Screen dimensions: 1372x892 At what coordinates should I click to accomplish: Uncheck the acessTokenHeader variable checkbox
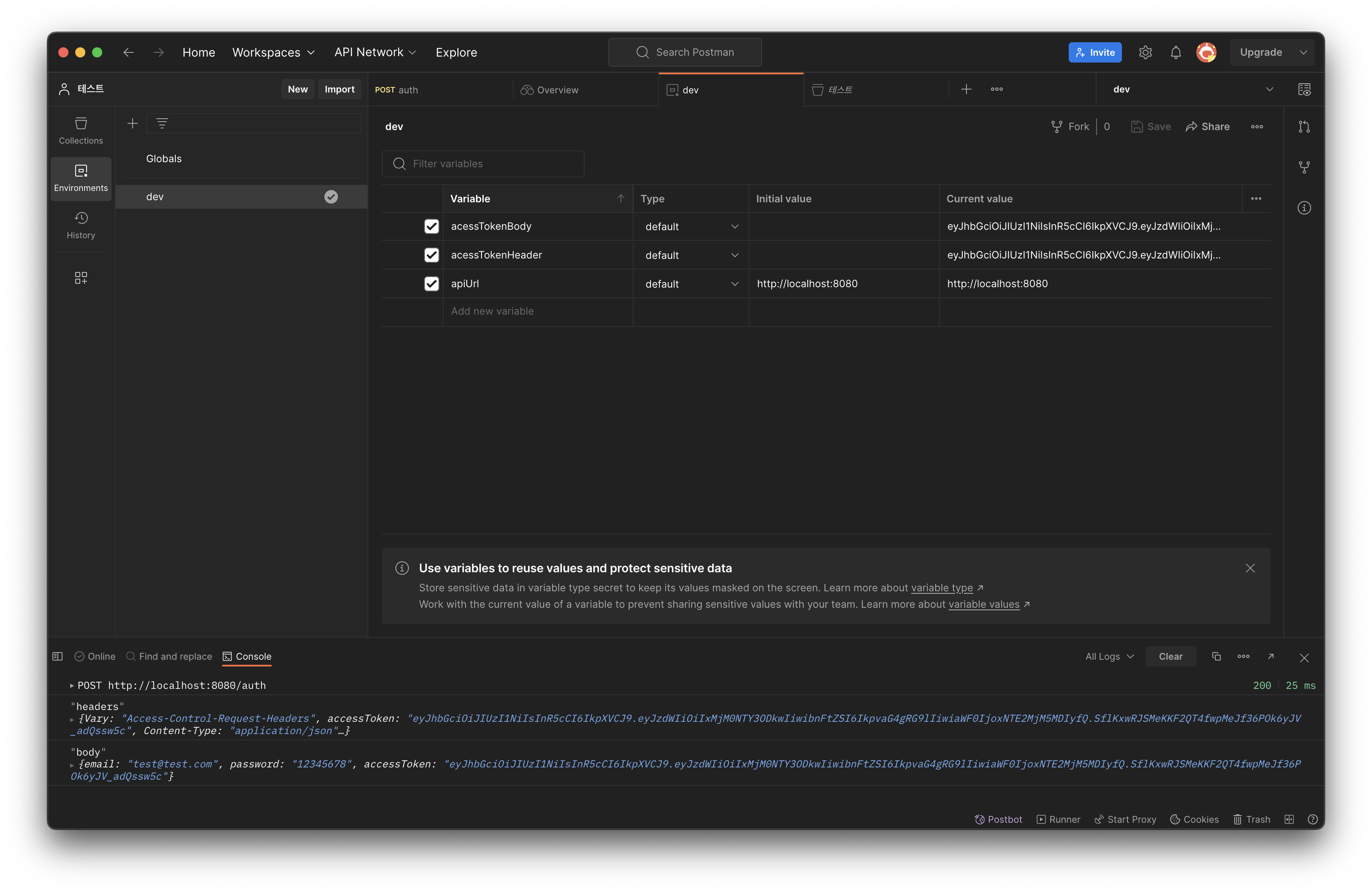[431, 255]
